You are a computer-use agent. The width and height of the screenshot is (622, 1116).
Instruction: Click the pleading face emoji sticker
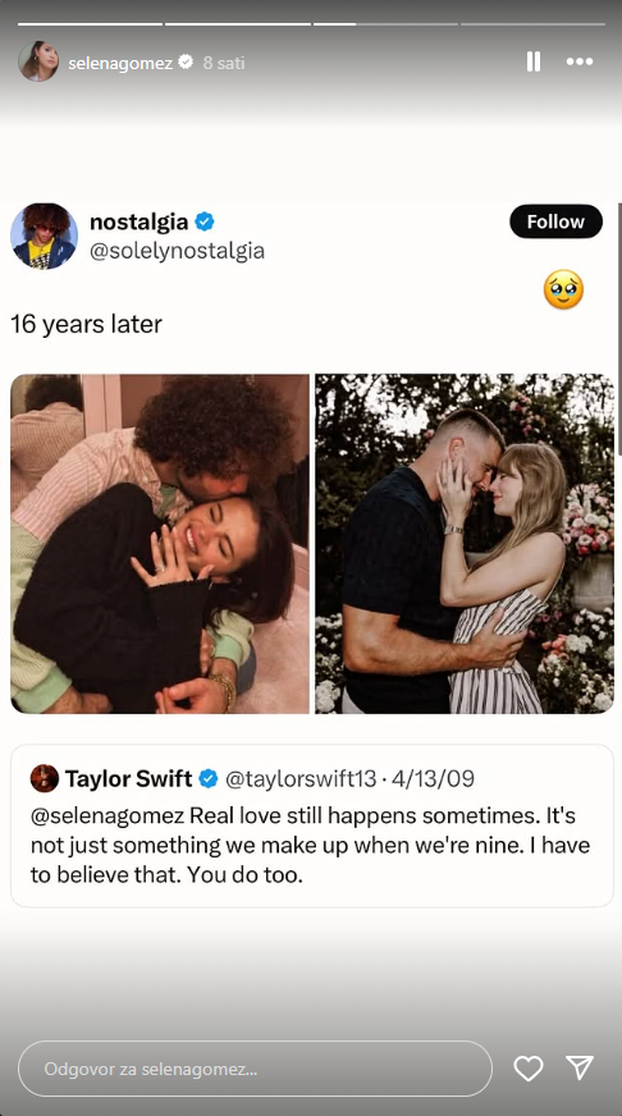tap(563, 290)
